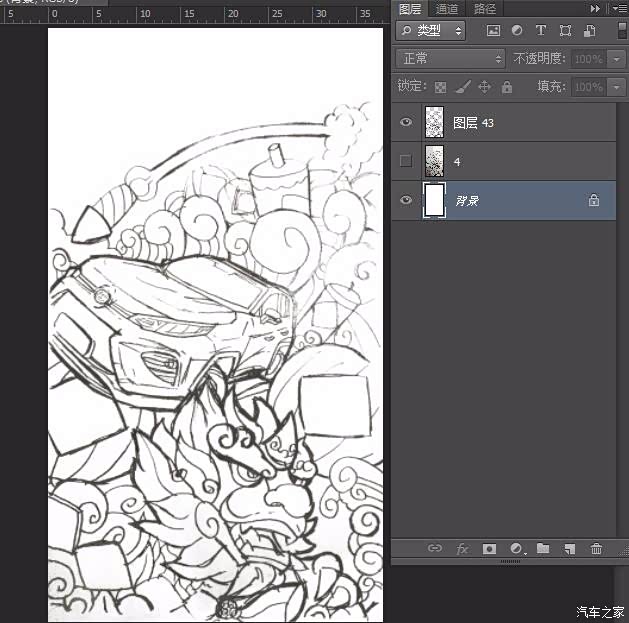
Task: Open the 不透明度 opacity slider arrow
Action: (x=616, y=59)
